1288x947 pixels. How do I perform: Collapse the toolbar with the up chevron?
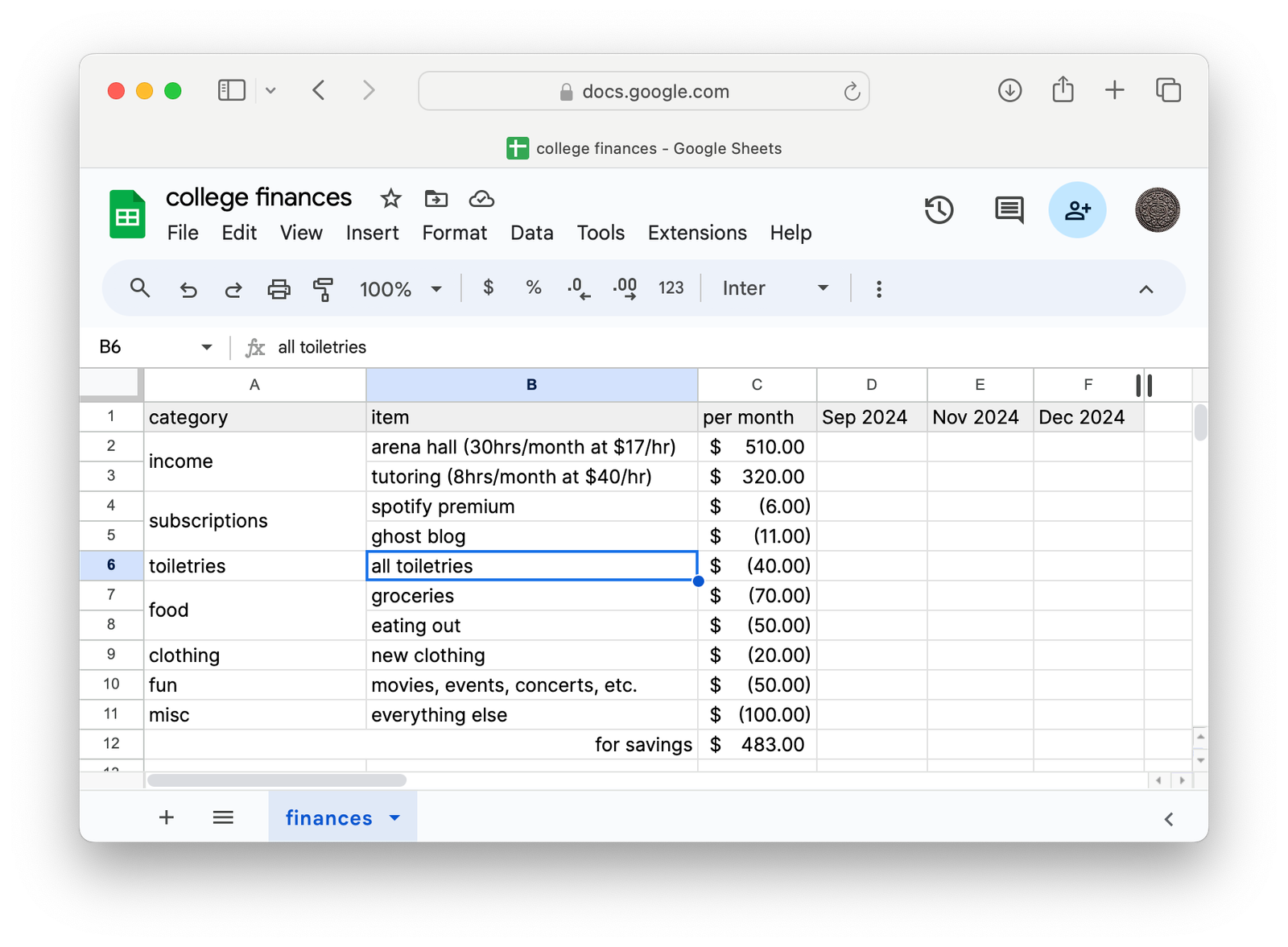1146,289
